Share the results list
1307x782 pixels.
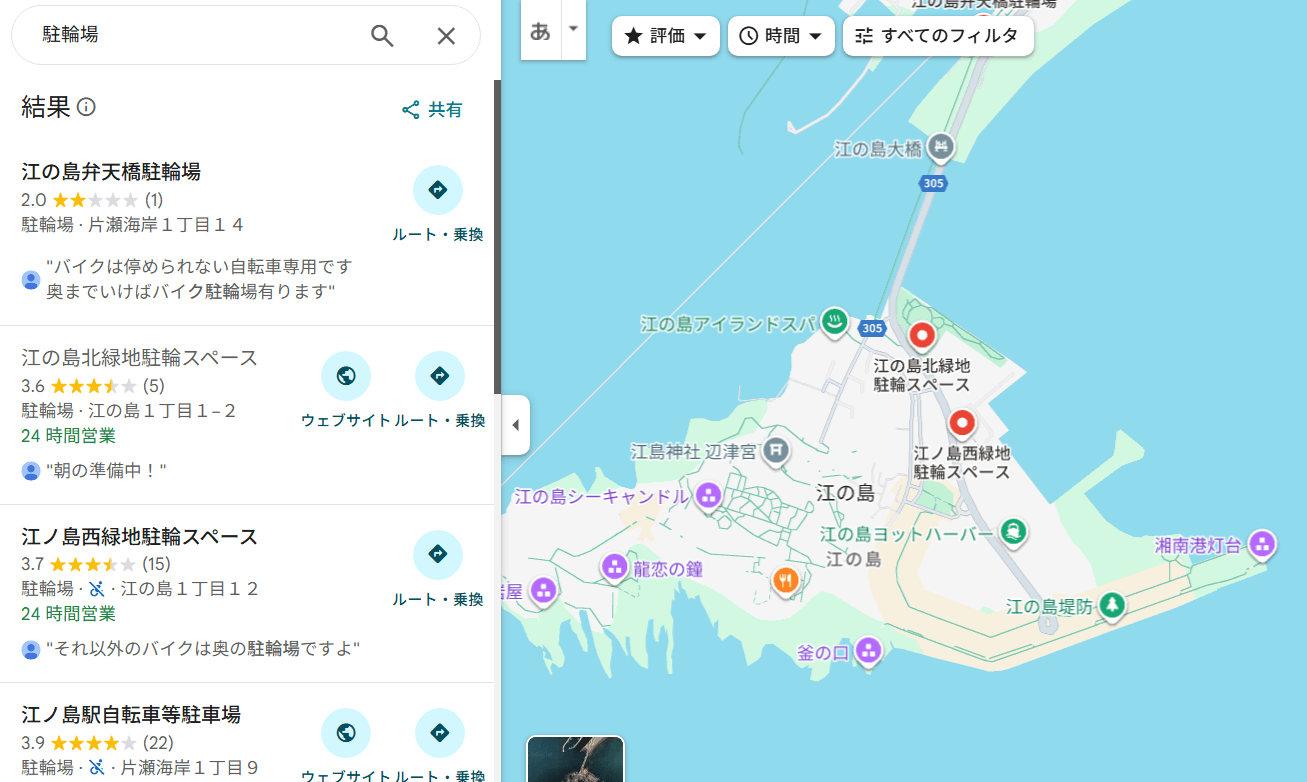(x=432, y=110)
